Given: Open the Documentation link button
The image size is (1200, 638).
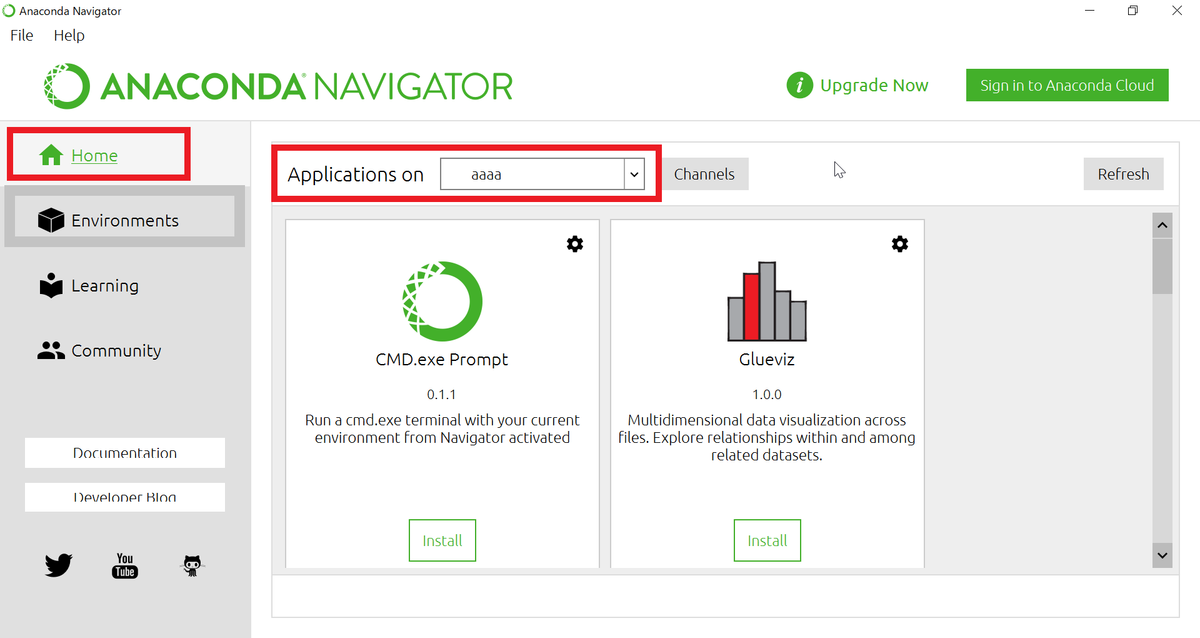Looking at the screenshot, I should (125, 452).
